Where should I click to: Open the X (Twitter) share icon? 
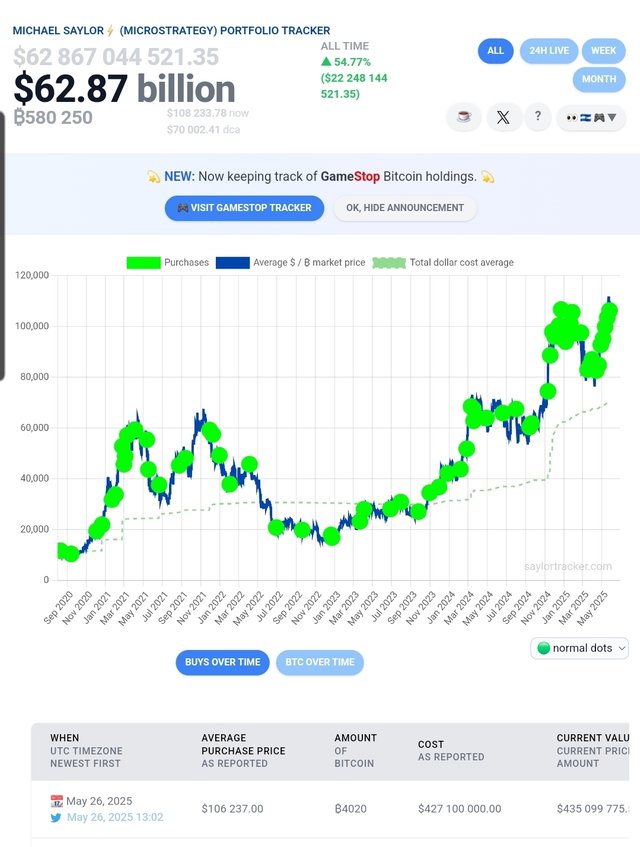click(503, 117)
